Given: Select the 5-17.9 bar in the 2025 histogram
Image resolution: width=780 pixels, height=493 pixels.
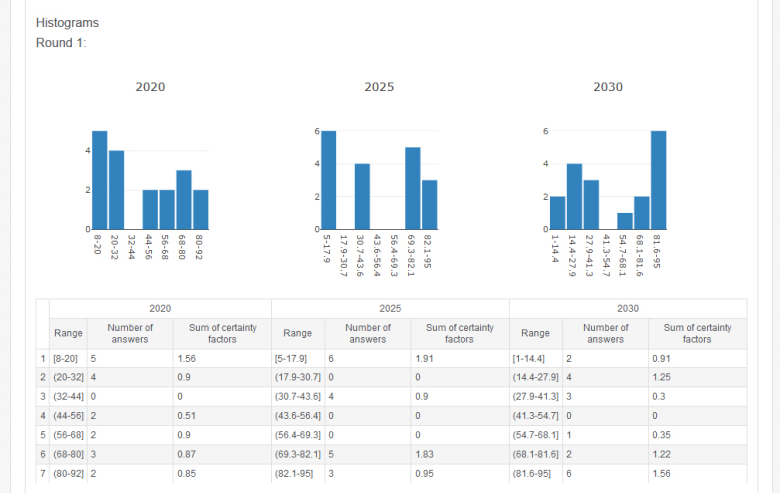Looking at the screenshot, I should pyautogui.click(x=329, y=180).
